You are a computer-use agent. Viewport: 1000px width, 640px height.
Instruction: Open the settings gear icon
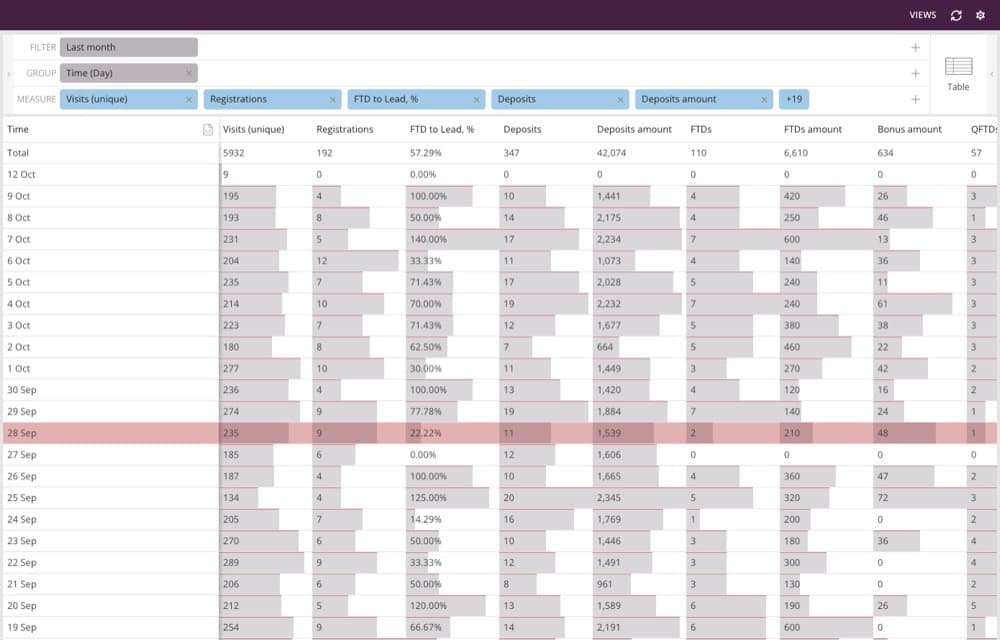tap(980, 15)
